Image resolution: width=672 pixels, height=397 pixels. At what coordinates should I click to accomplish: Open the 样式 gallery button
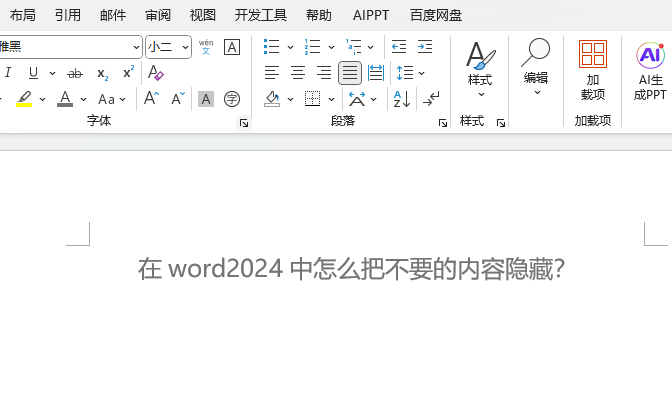[x=480, y=69]
